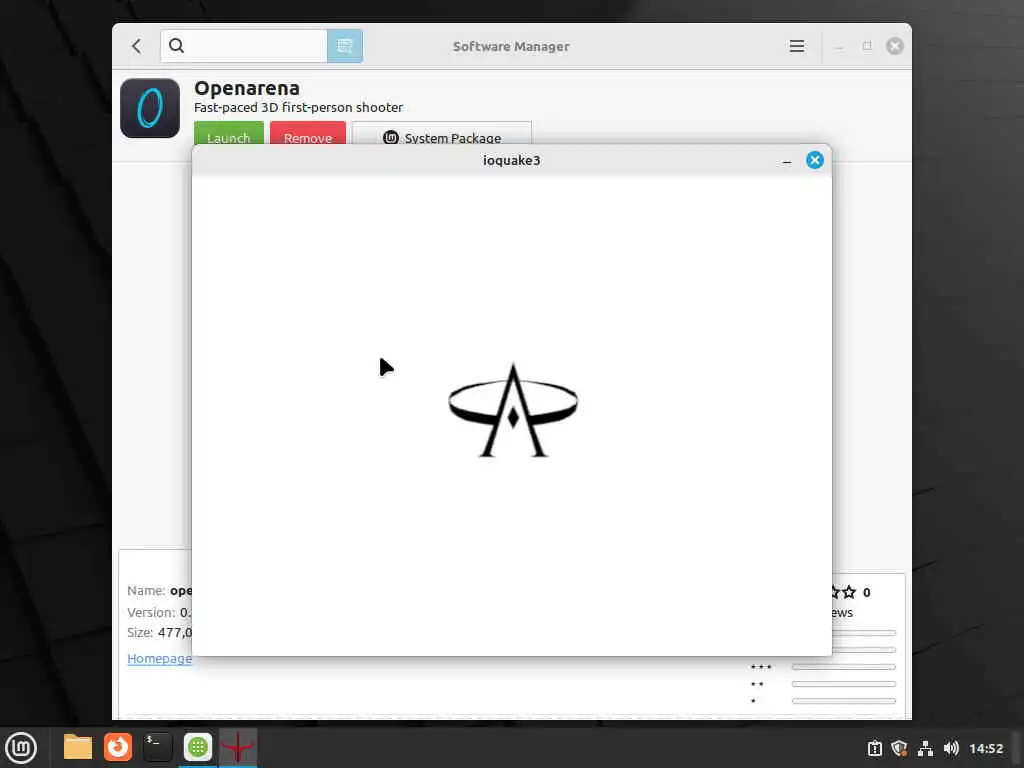
Task: Launch Firefox from the taskbar
Action: [x=118, y=747]
